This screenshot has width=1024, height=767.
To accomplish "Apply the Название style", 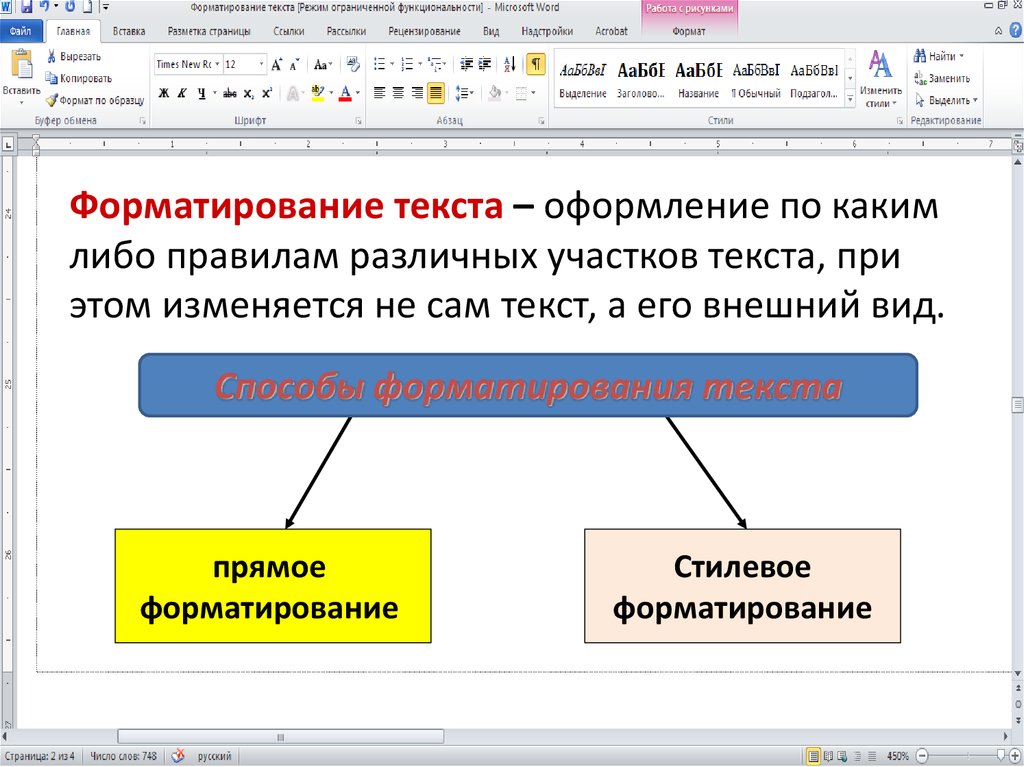I will [698, 80].
